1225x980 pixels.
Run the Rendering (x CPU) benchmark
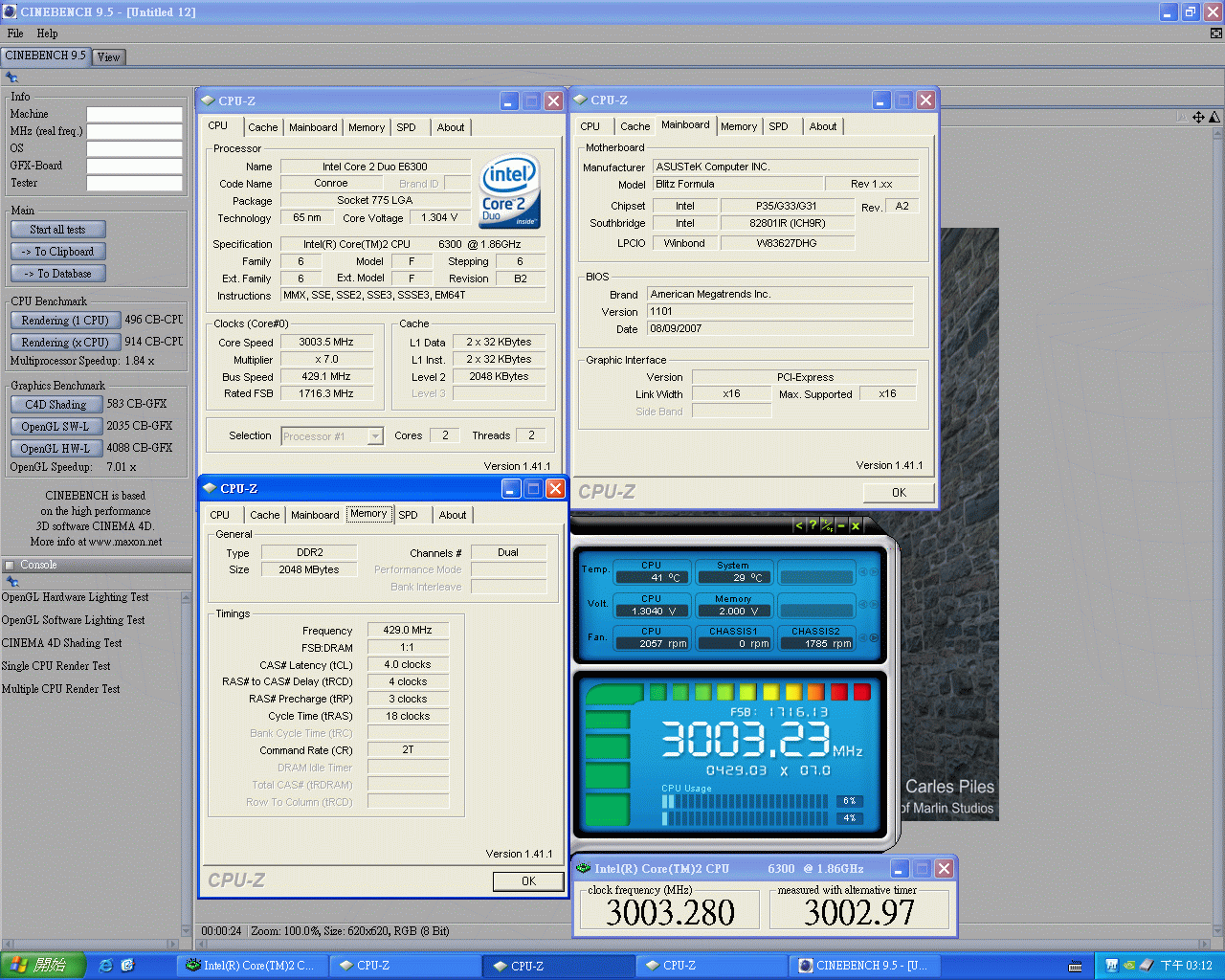click(x=65, y=343)
